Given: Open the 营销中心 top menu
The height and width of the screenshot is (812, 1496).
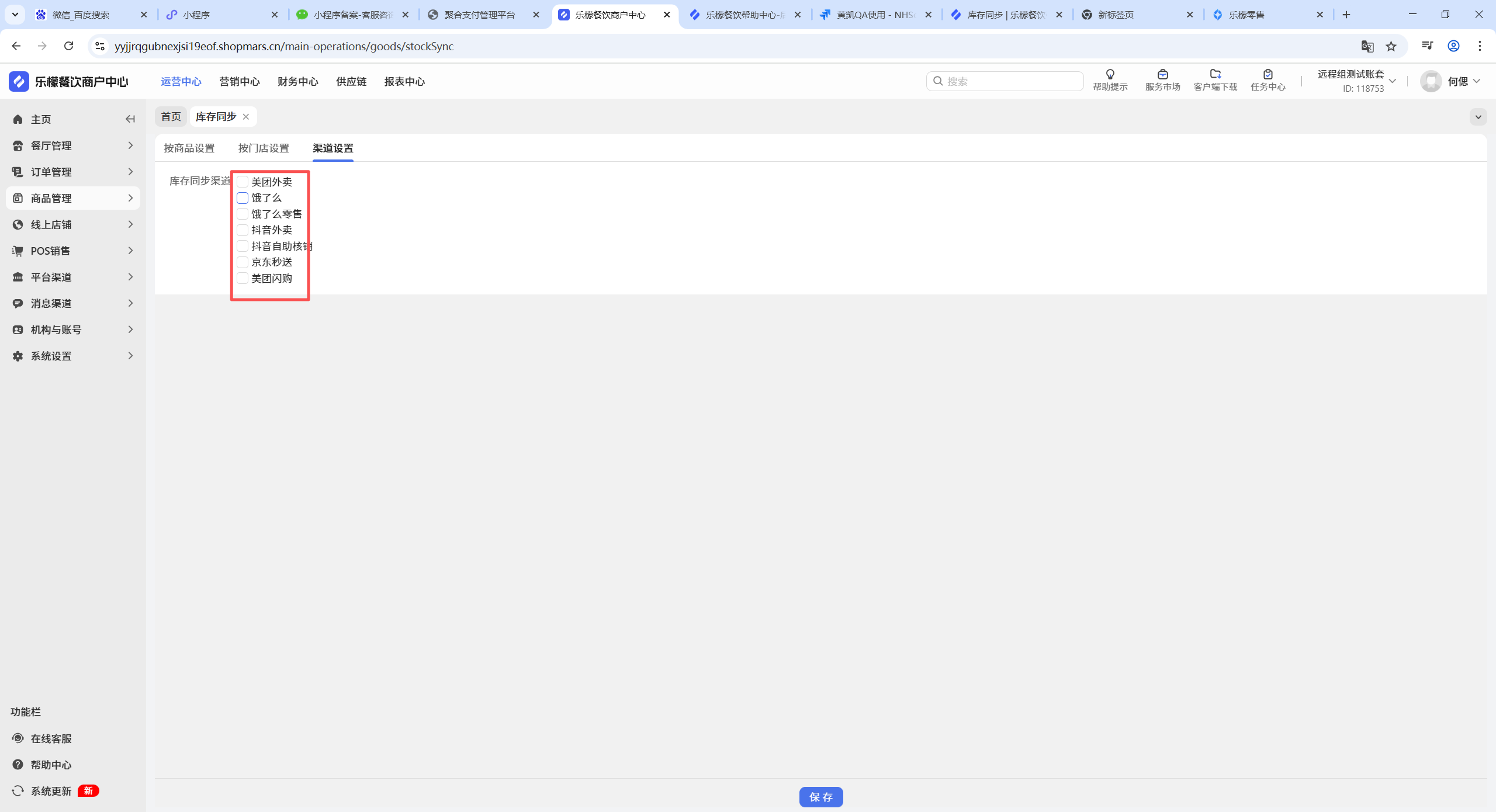Looking at the screenshot, I should click(240, 82).
